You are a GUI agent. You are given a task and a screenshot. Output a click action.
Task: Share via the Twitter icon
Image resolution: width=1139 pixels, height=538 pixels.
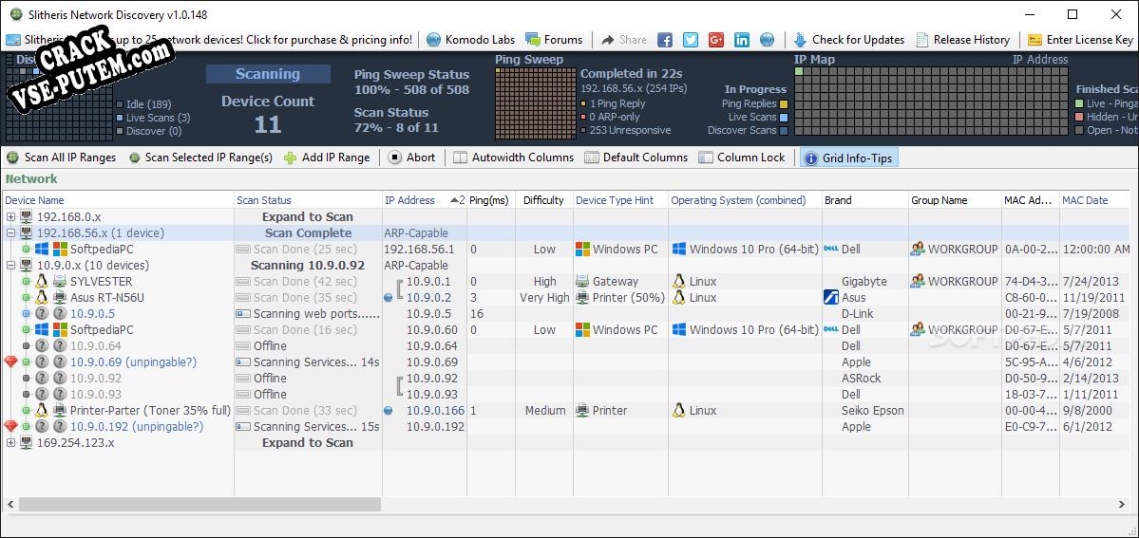pos(690,40)
